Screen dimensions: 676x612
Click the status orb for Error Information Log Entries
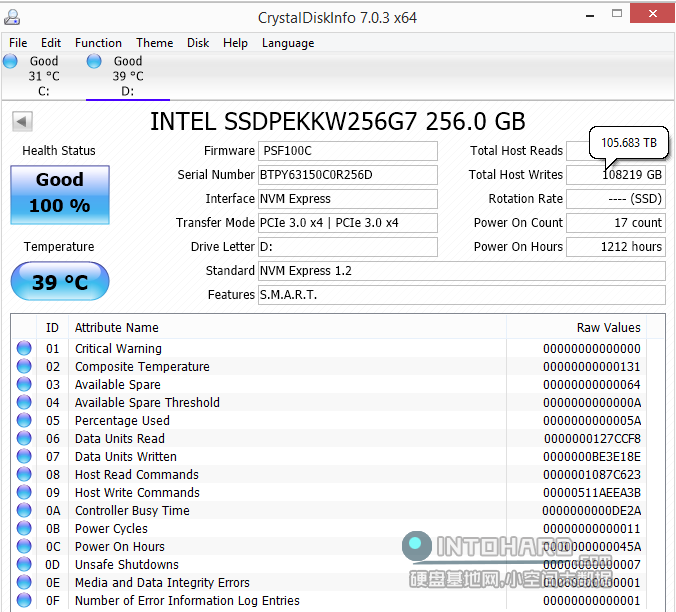[24, 600]
